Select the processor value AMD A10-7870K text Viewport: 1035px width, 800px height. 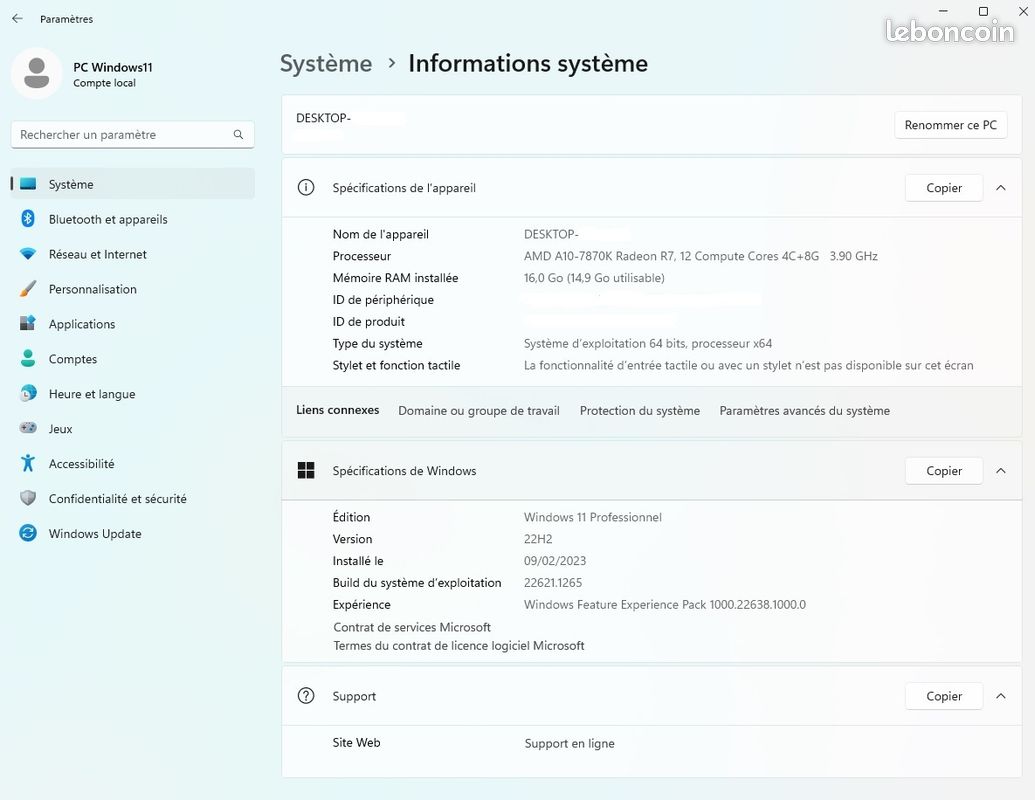point(701,256)
